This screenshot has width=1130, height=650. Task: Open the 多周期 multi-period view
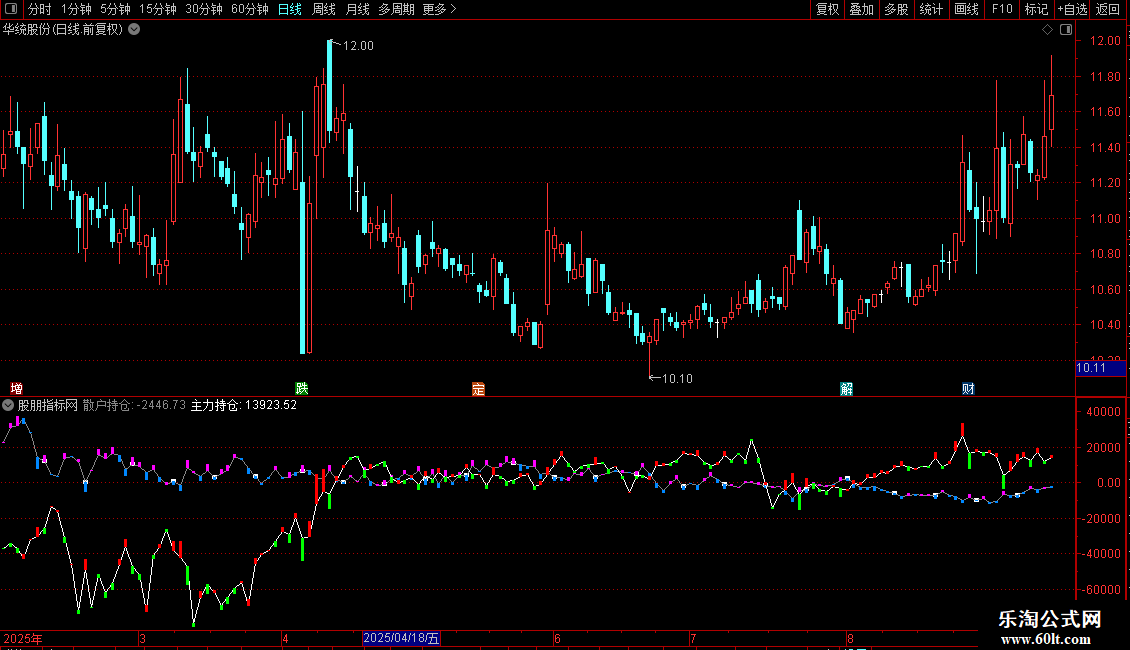[x=396, y=9]
